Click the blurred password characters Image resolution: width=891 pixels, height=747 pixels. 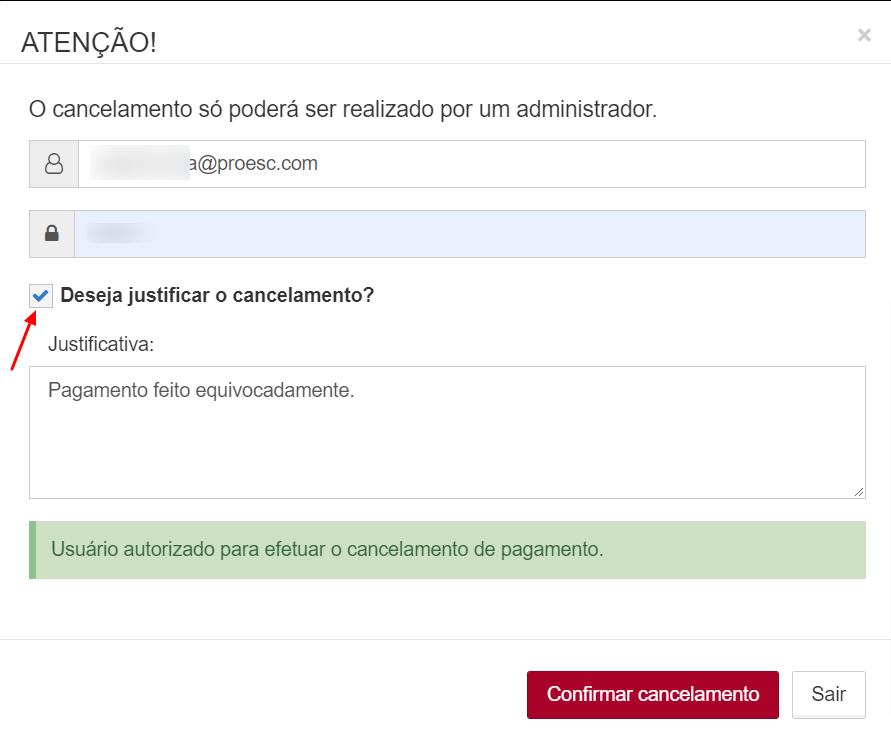(120, 233)
